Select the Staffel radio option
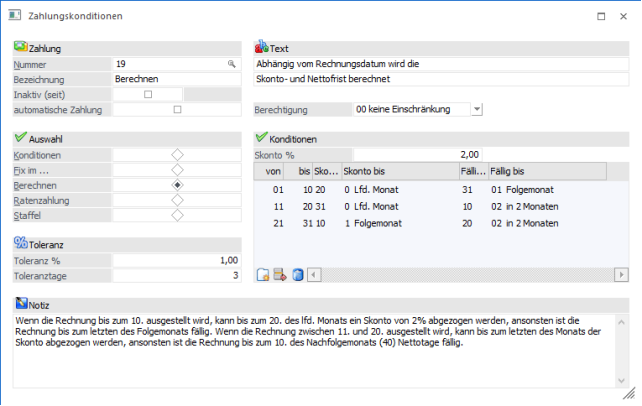 (177, 215)
